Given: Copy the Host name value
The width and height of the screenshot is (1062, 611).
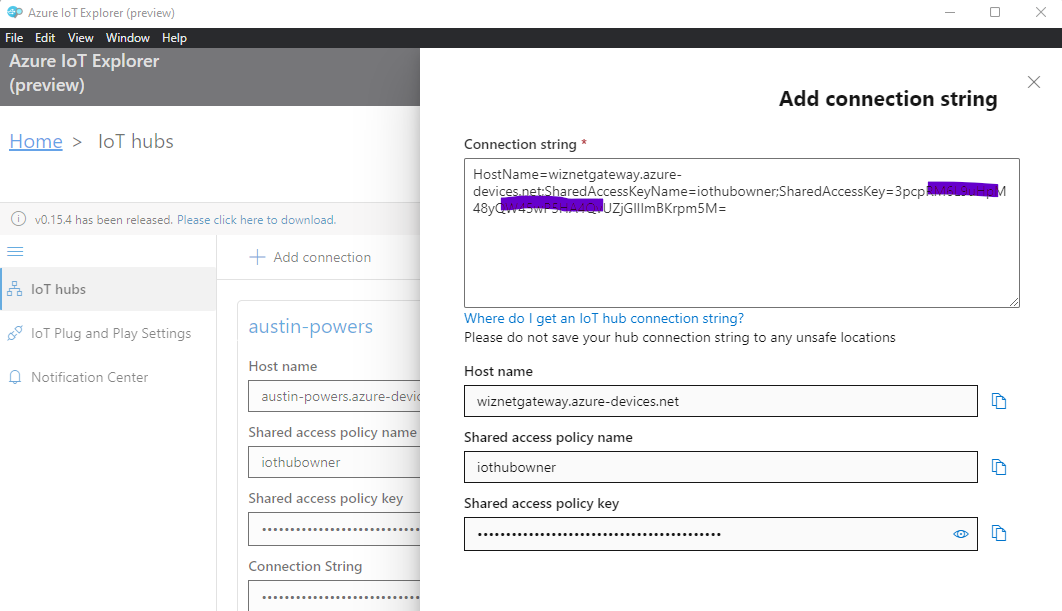Looking at the screenshot, I should point(999,401).
